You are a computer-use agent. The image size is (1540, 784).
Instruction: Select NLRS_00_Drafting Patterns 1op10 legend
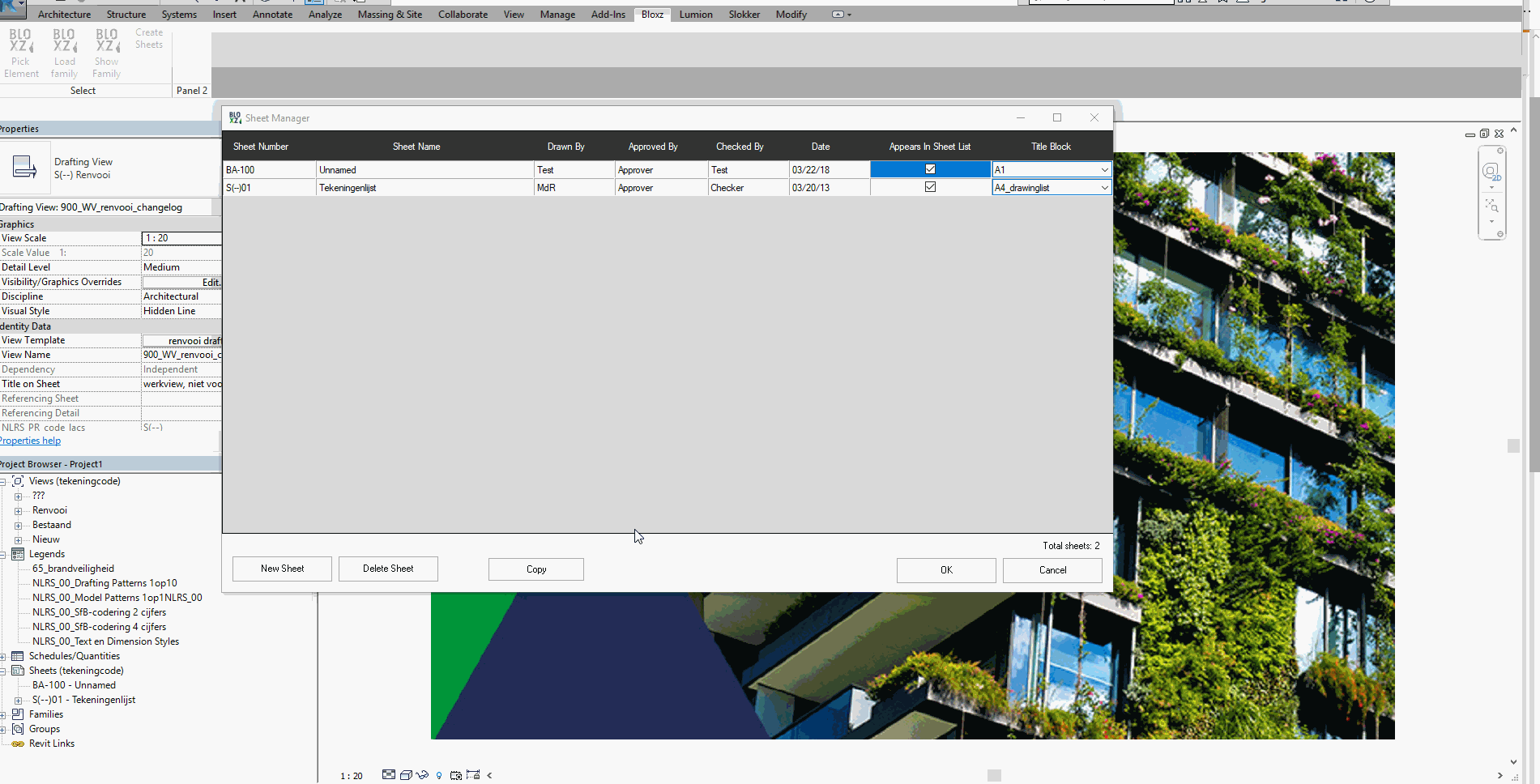[105, 583]
